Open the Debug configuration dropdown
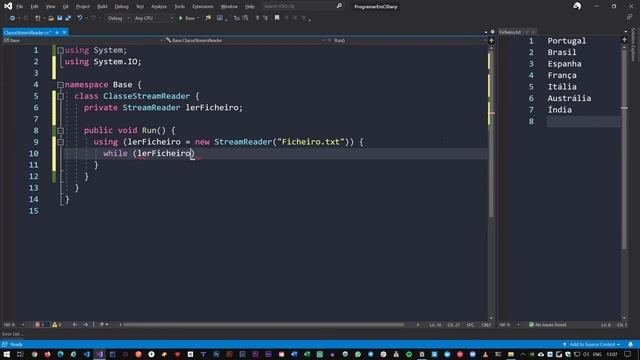Image resolution: width=640 pixels, height=360 pixels. 119,18
